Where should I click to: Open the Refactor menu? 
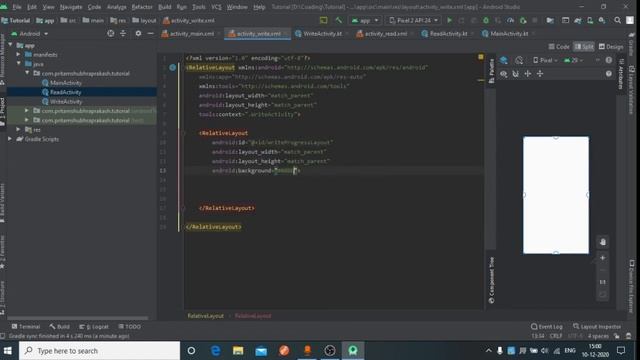tap(142, 7)
